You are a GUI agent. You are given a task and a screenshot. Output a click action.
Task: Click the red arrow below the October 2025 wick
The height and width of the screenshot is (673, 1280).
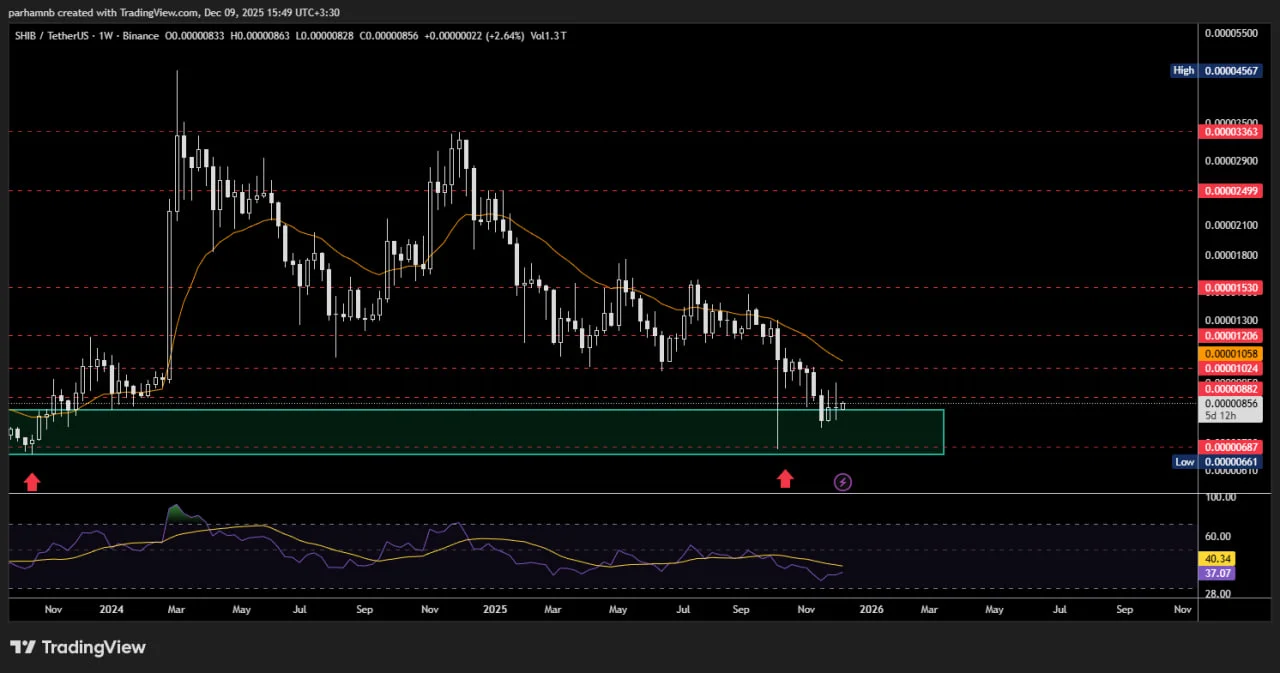tap(785, 479)
